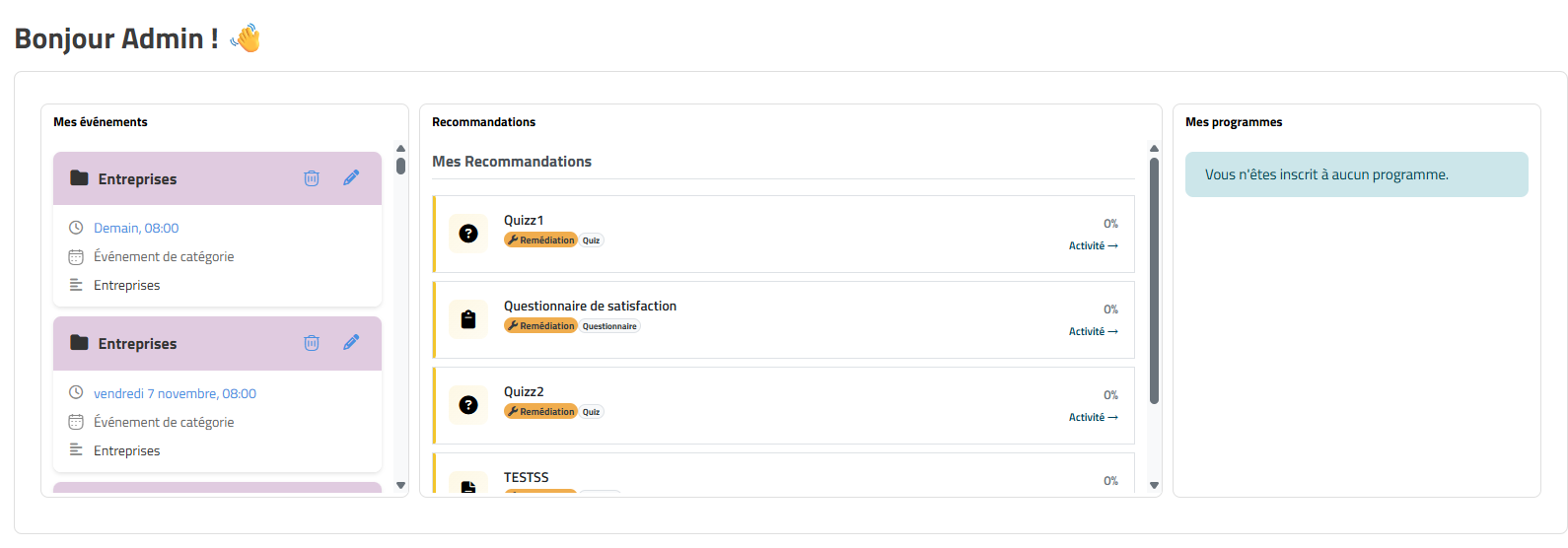
Task: Go to Quizz1 via its Activité link
Action: coord(1093,246)
